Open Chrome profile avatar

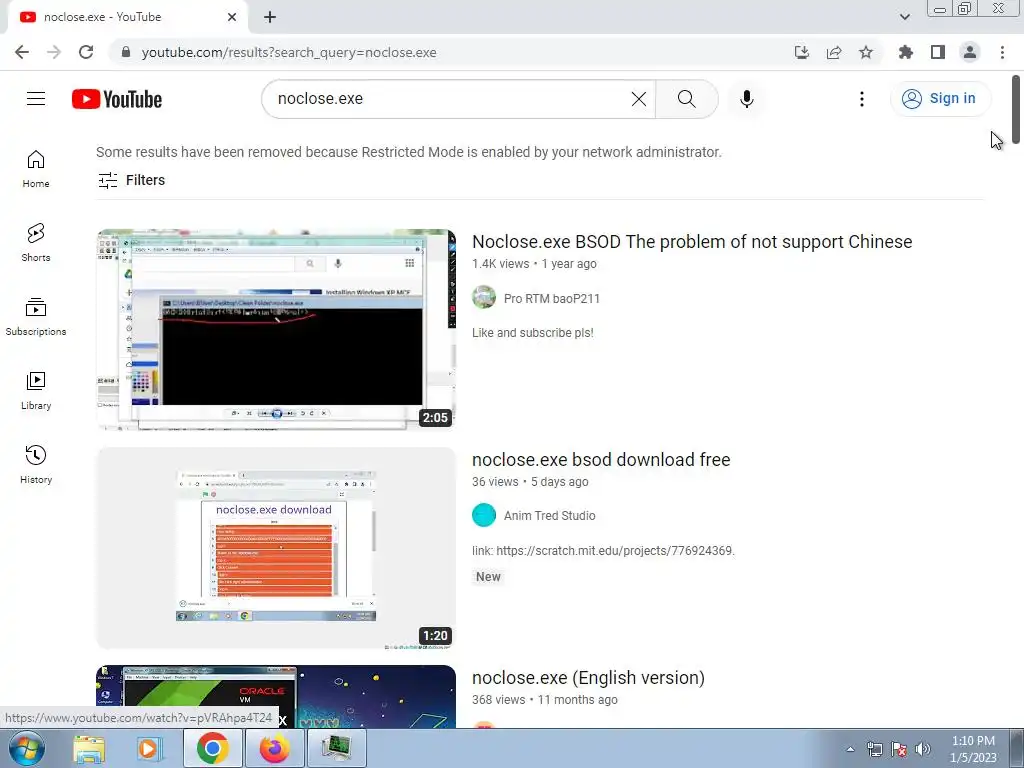click(x=970, y=52)
